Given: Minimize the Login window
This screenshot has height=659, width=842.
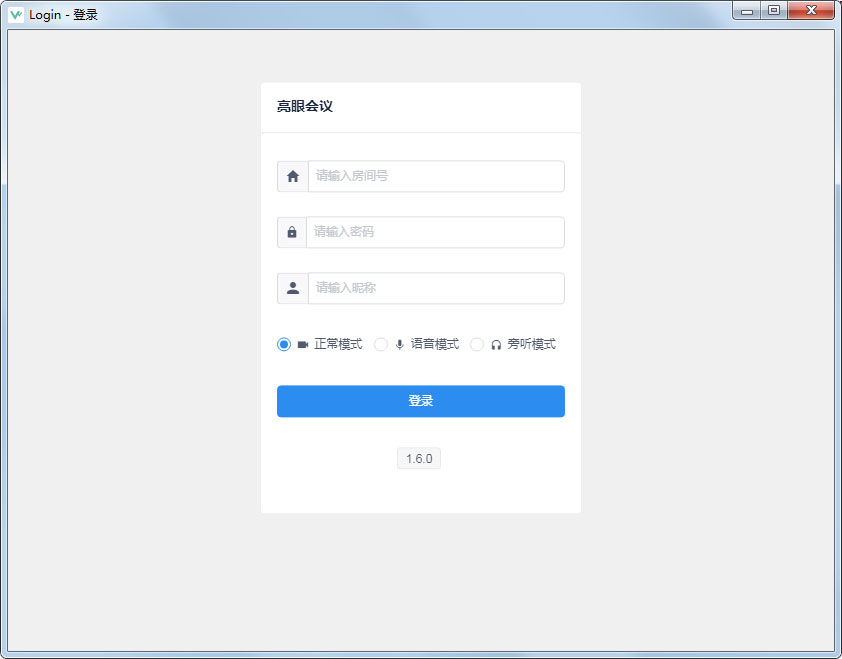Looking at the screenshot, I should pyautogui.click(x=746, y=10).
